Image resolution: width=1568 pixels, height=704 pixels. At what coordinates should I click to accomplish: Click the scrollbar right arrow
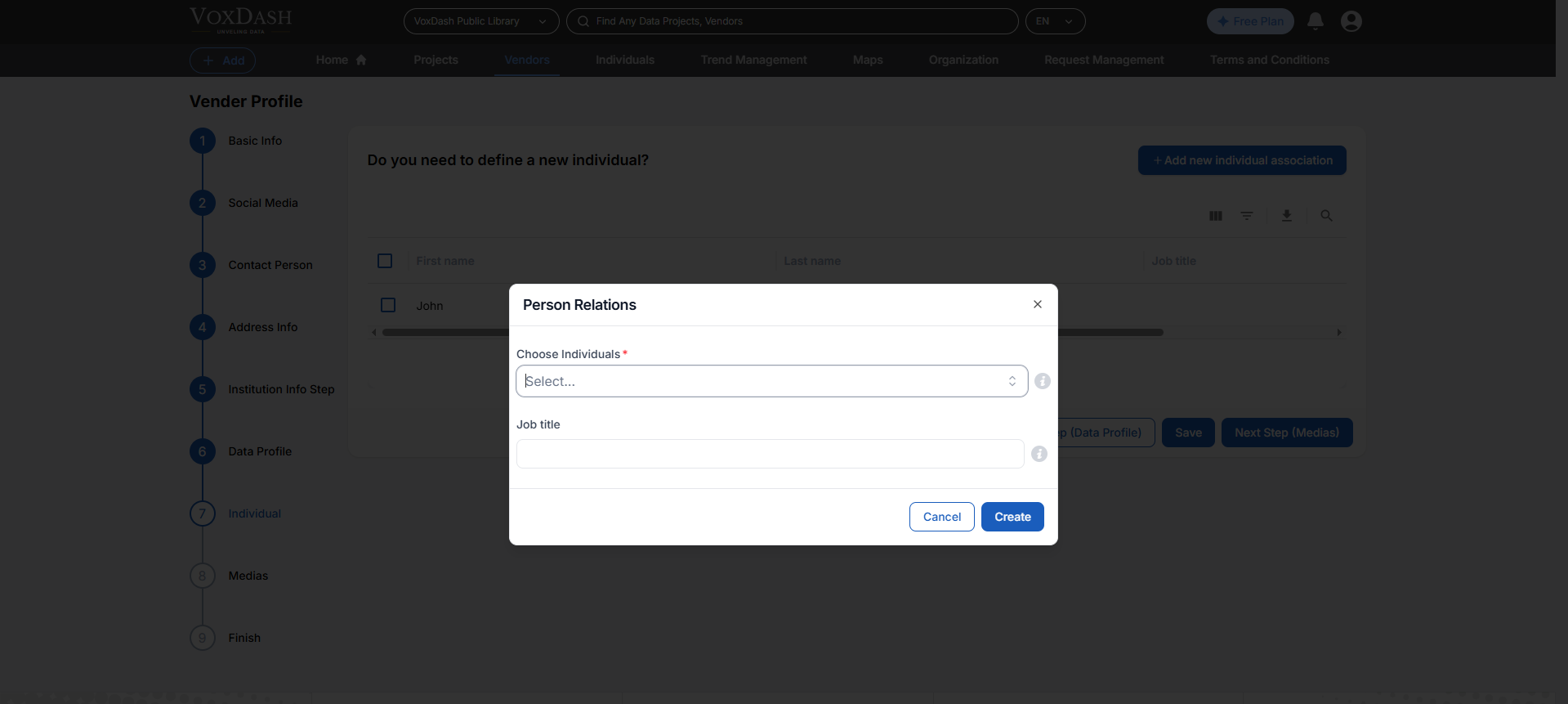(x=1339, y=333)
